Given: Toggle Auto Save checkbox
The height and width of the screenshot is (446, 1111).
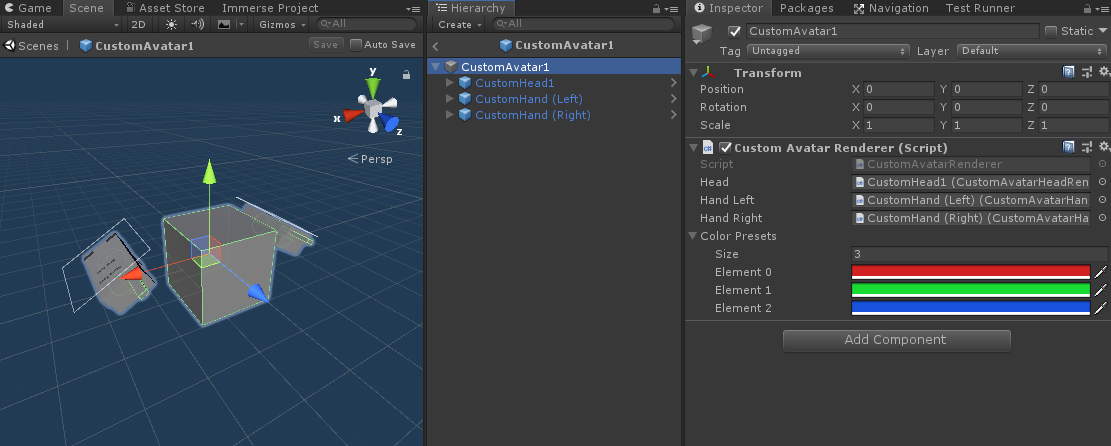Looking at the screenshot, I should point(356,45).
